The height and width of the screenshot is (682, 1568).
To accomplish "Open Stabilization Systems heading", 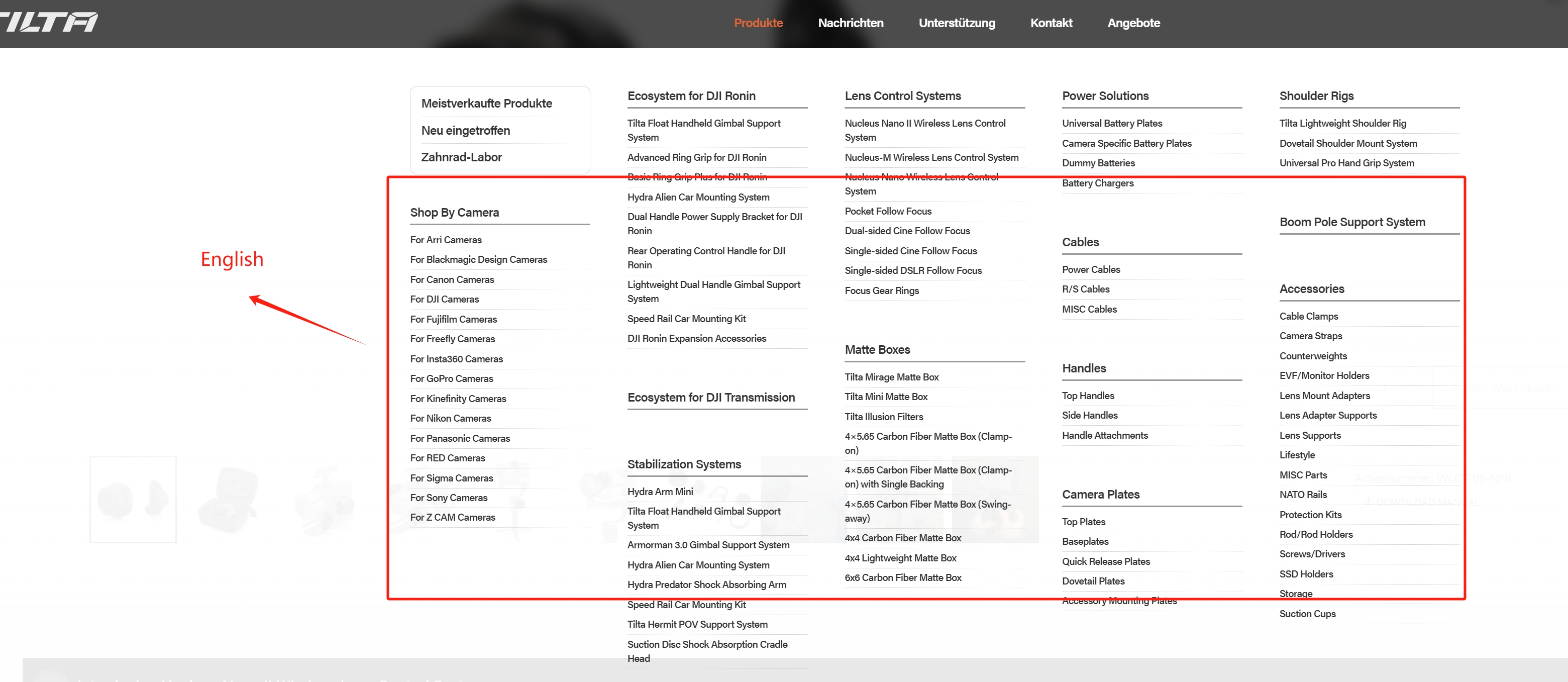I will tap(684, 464).
